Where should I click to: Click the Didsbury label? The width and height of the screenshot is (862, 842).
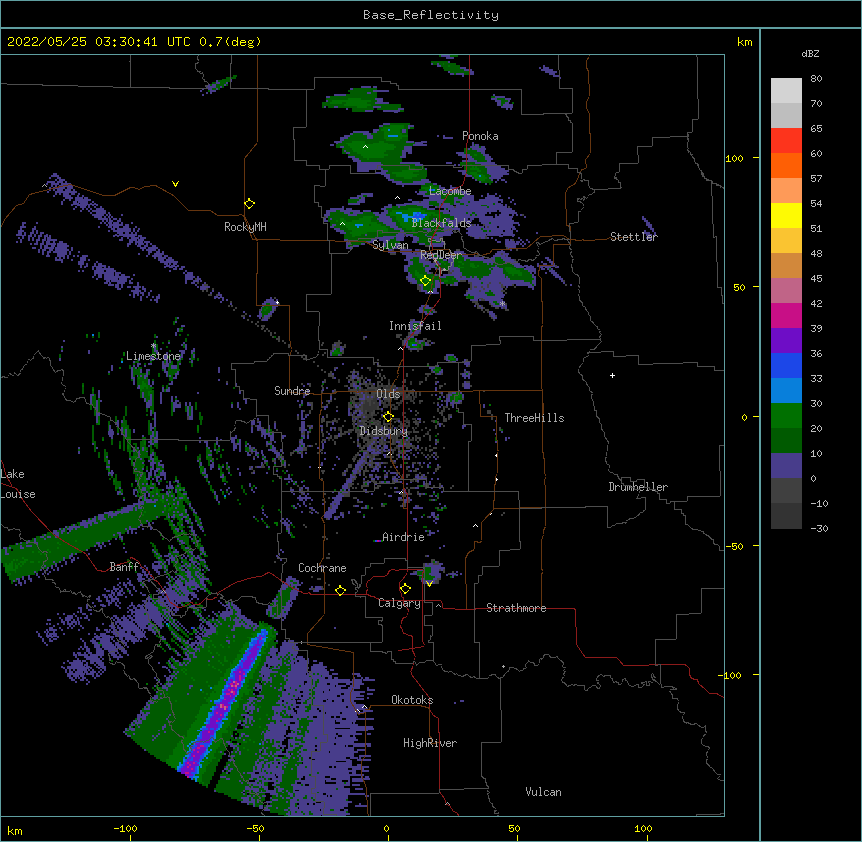384,431
